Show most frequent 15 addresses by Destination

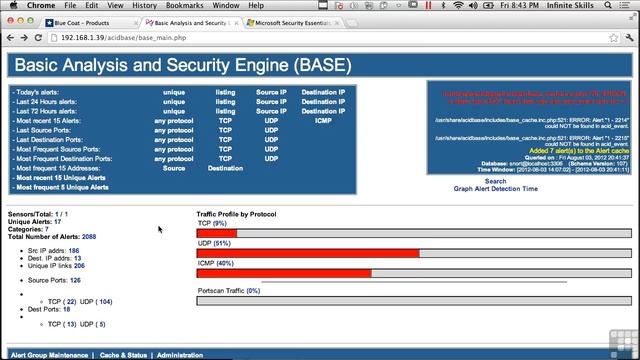coord(225,168)
